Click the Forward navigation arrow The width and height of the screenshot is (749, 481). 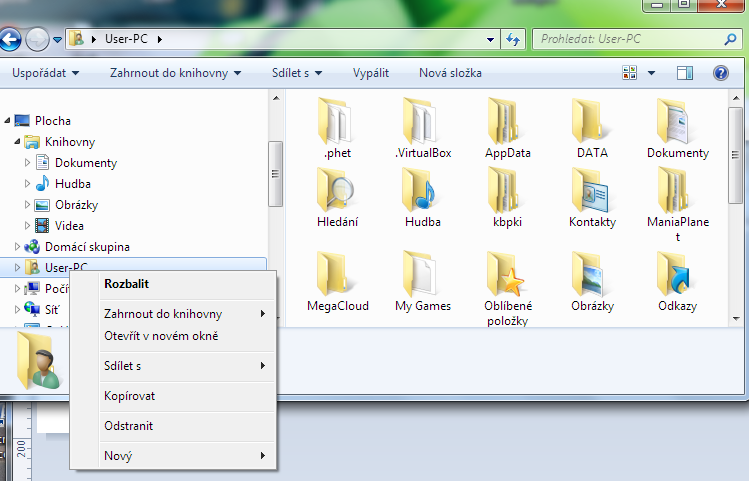[37, 39]
